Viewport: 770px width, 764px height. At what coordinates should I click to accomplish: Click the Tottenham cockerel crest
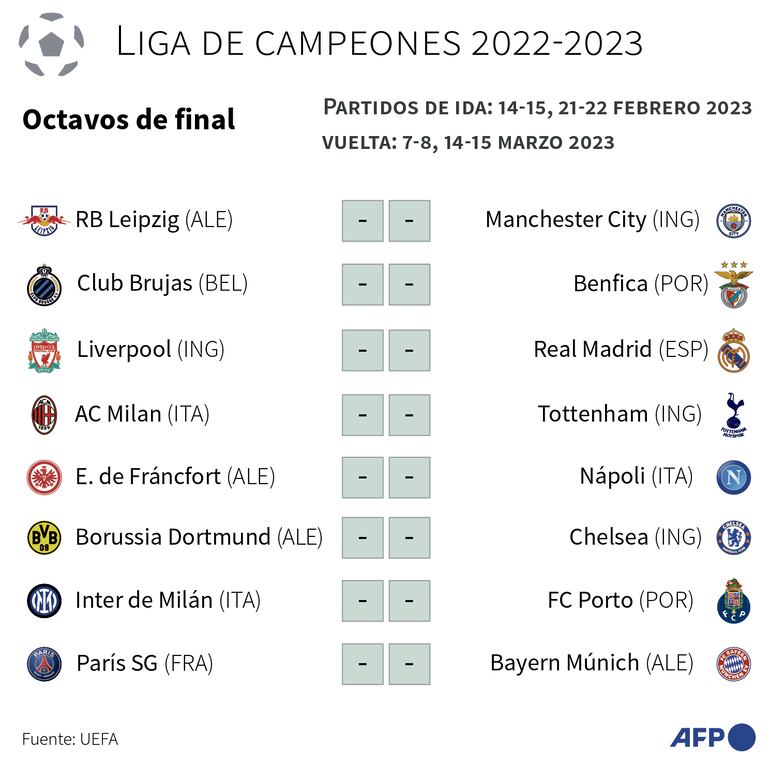(733, 415)
